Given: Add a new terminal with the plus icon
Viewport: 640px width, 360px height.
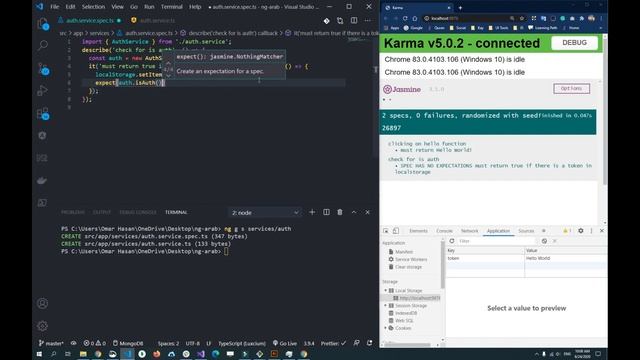Looking at the screenshot, I should pyautogui.click(x=312, y=212).
